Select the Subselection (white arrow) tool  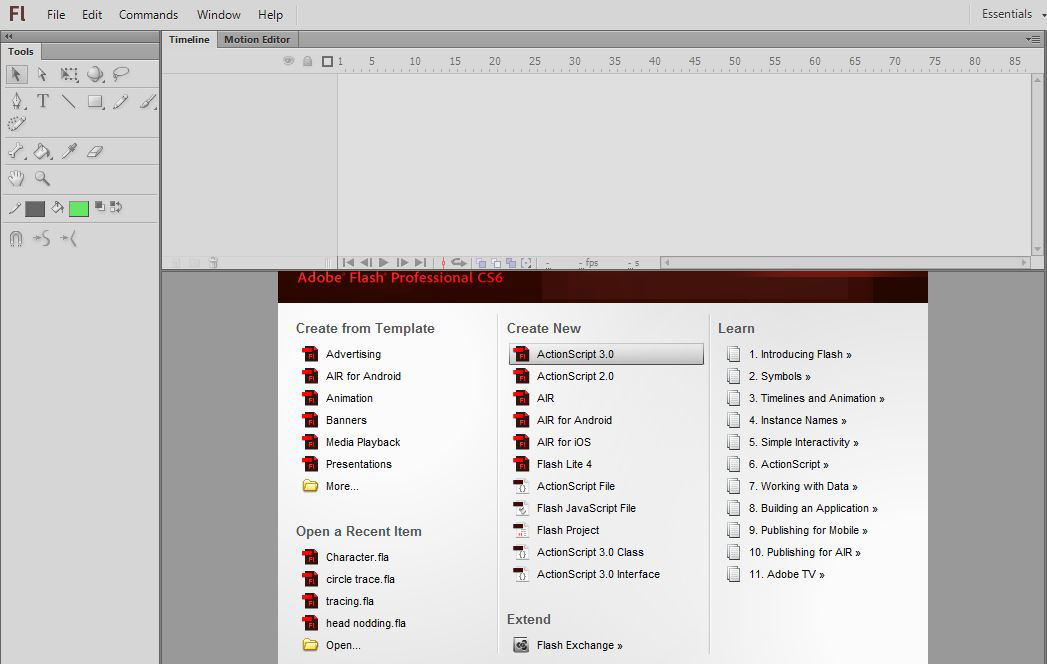pyautogui.click(x=43, y=74)
